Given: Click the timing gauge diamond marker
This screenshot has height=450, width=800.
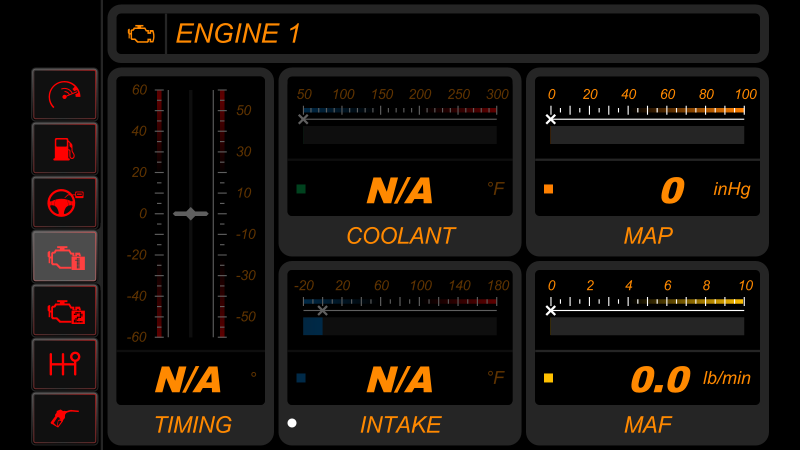Looking at the screenshot, I should [191, 214].
